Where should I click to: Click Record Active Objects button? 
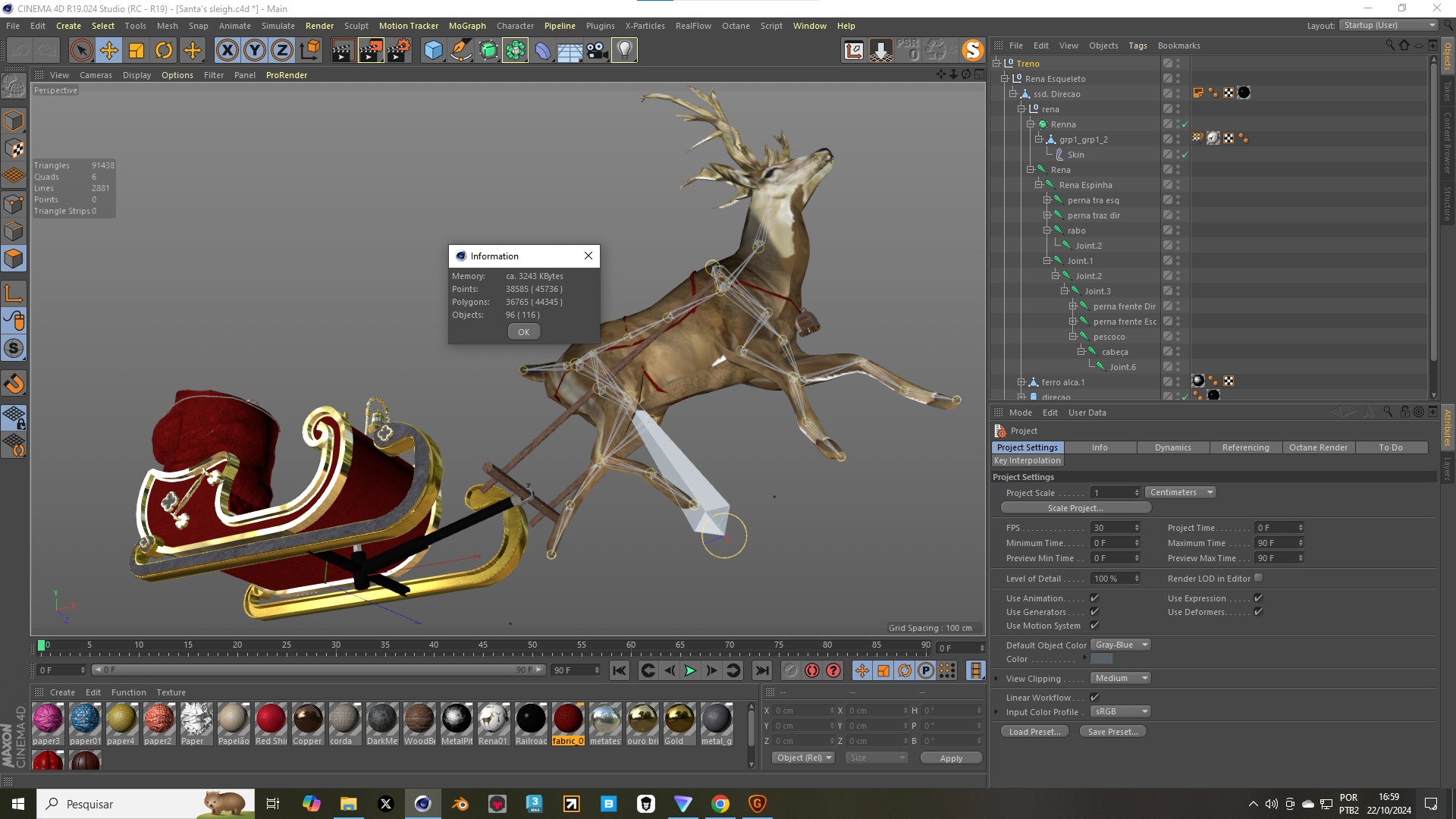click(792, 670)
